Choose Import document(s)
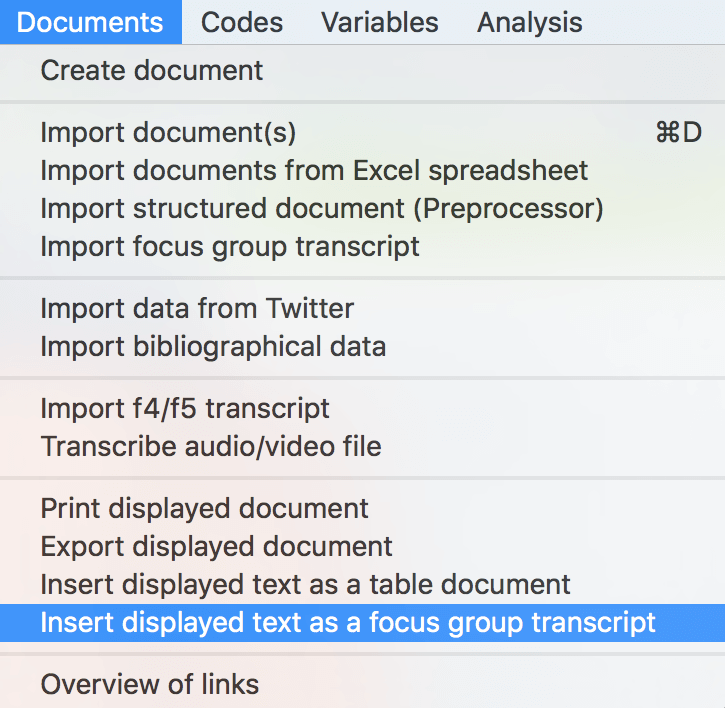This screenshot has width=725, height=708. (362, 132)
